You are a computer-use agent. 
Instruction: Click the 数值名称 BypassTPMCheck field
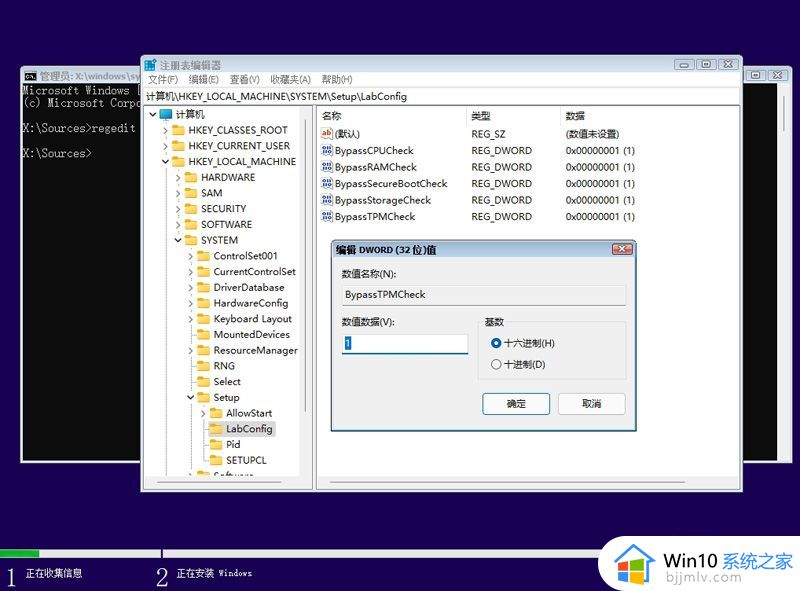coord(484,294)
